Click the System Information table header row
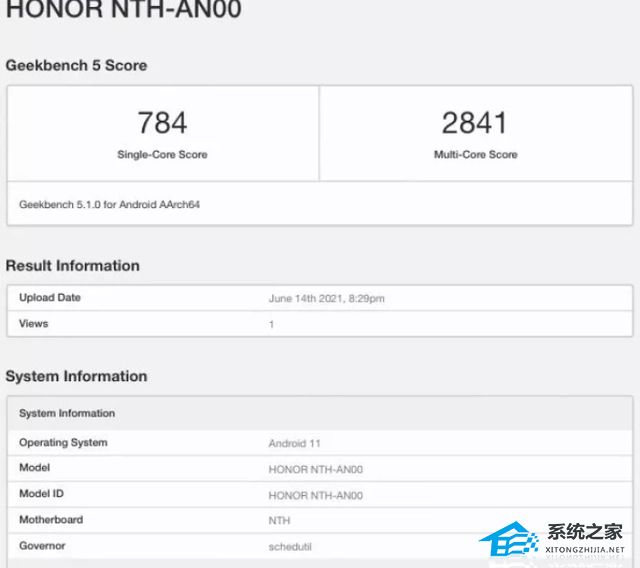 pos(320,413)
